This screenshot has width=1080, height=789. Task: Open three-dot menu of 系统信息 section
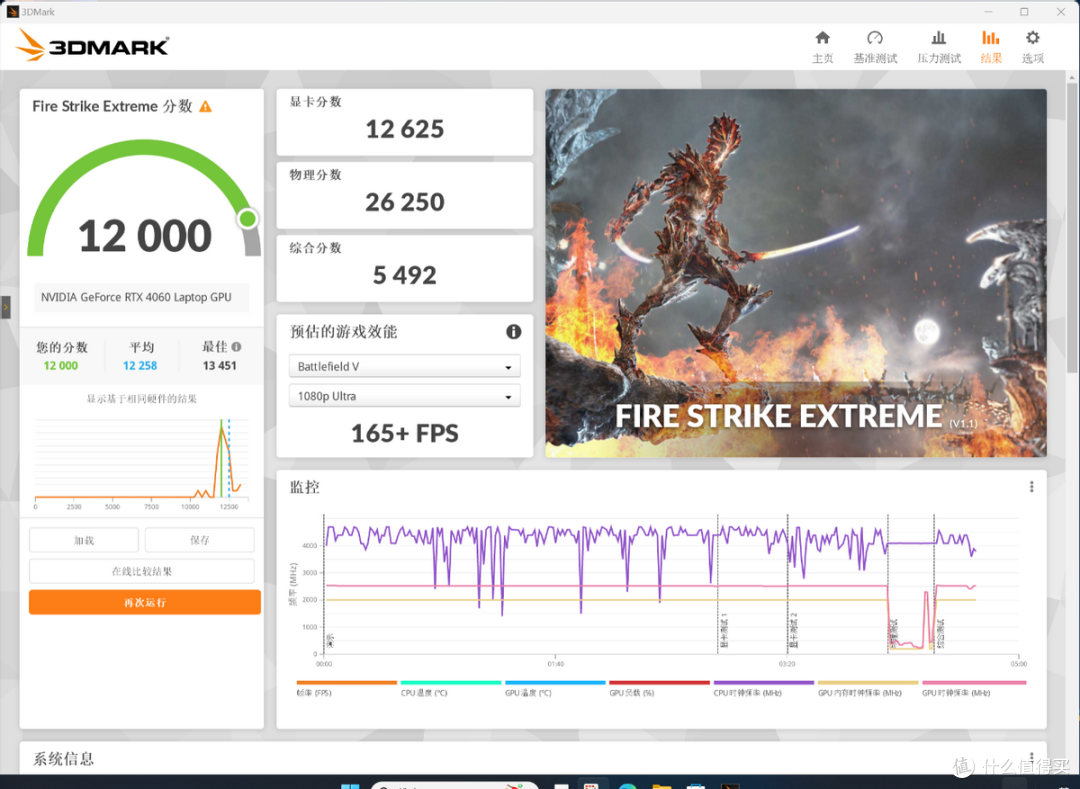click(x=1031, y=757)
